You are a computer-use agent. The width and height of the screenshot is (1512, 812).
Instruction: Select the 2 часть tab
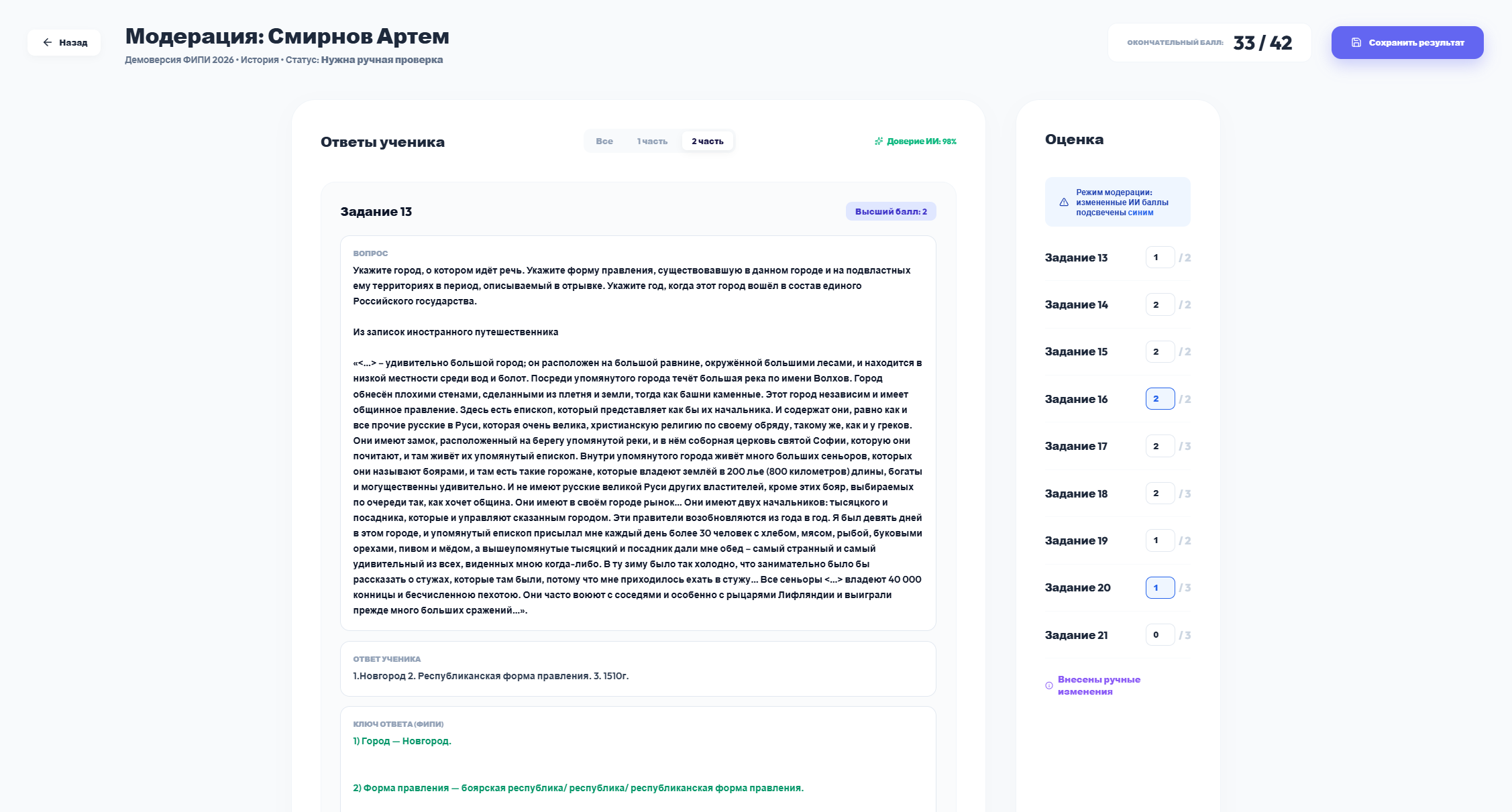(x=707, y=141)
